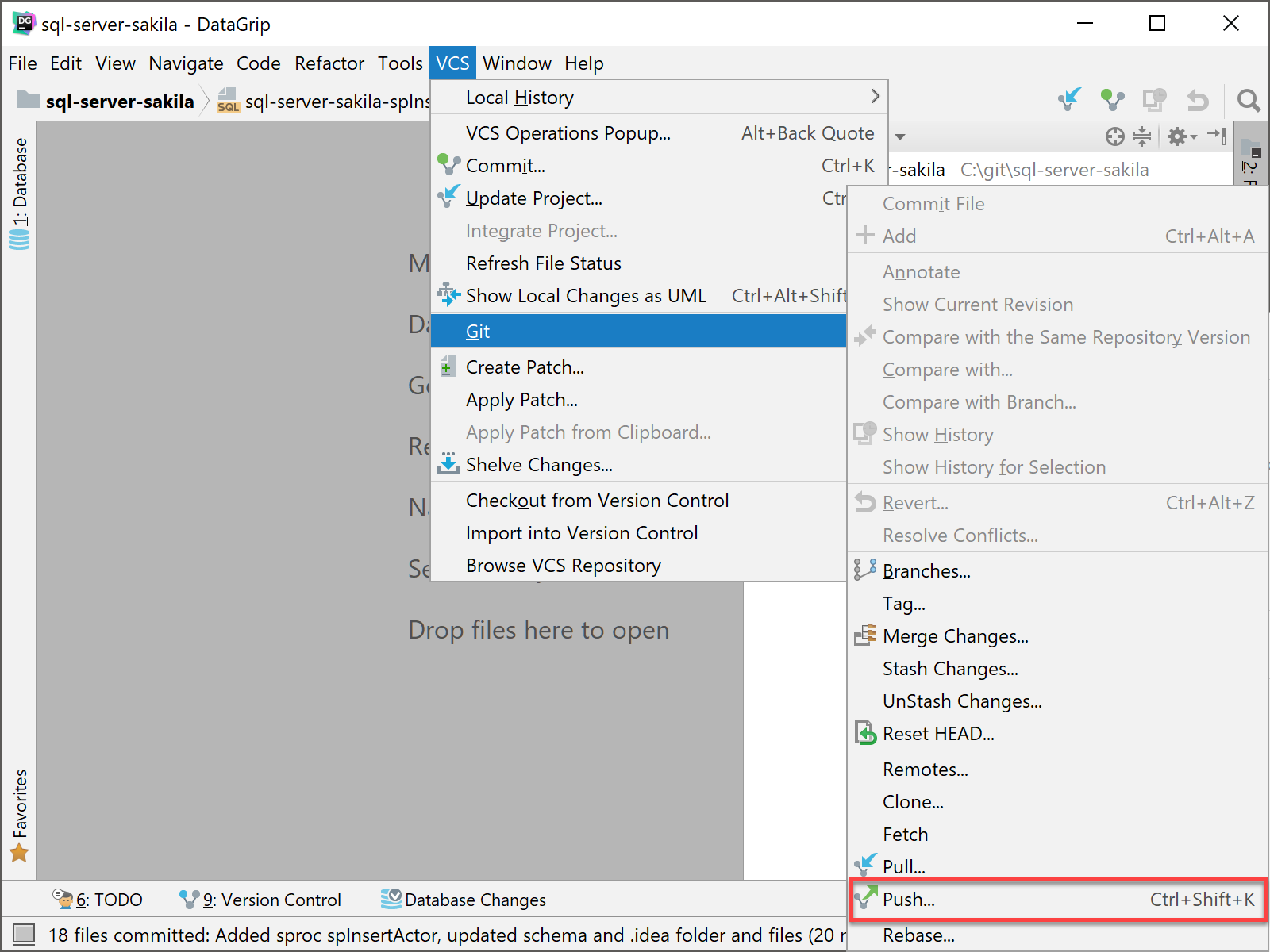Choose Checkout from Version Control

pos(639,501)
